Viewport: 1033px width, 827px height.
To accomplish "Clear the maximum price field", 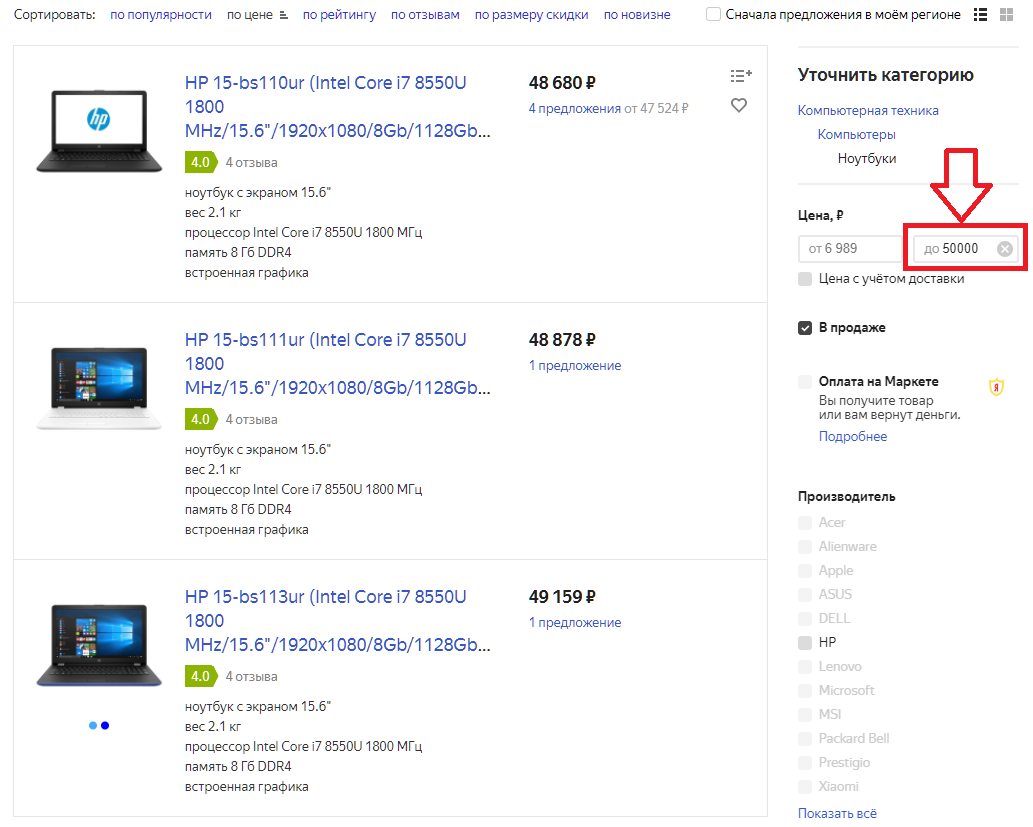I will 1005,248.
